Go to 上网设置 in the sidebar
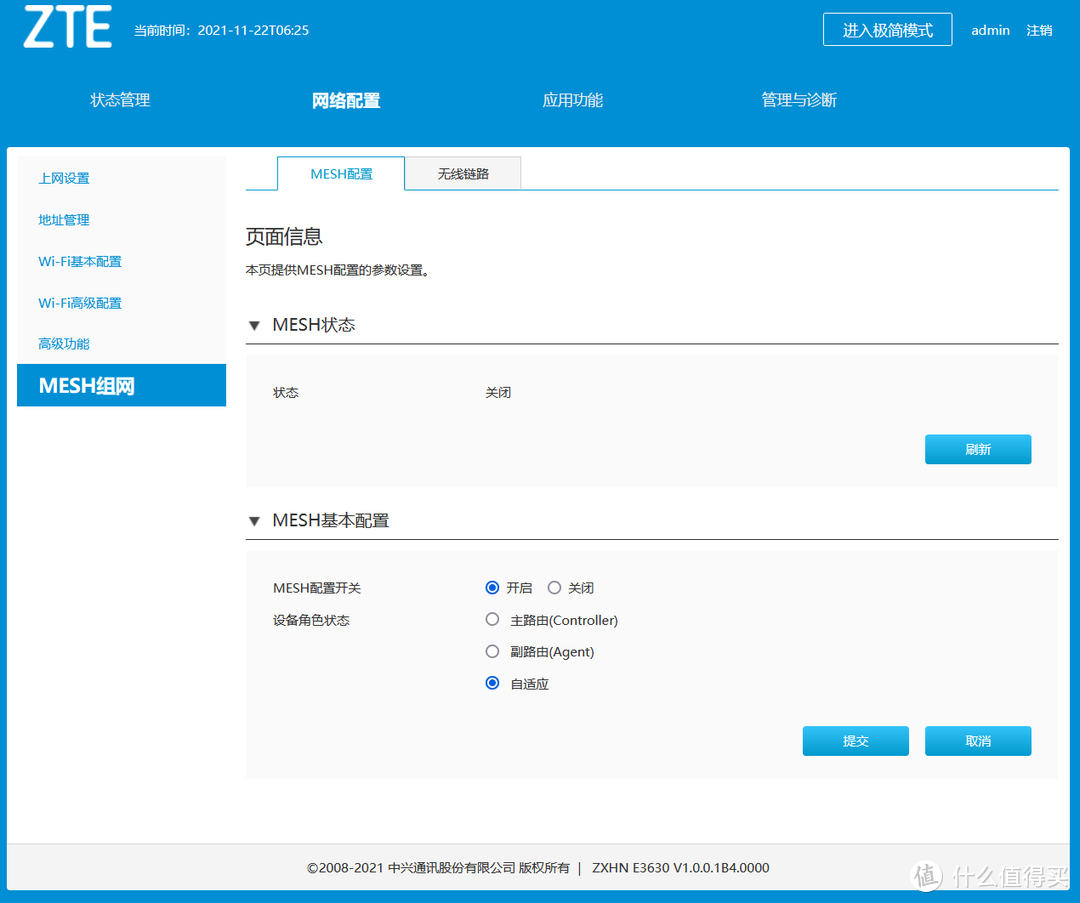The width and height of the screenshot is (1080, 903). coord(63,178)
